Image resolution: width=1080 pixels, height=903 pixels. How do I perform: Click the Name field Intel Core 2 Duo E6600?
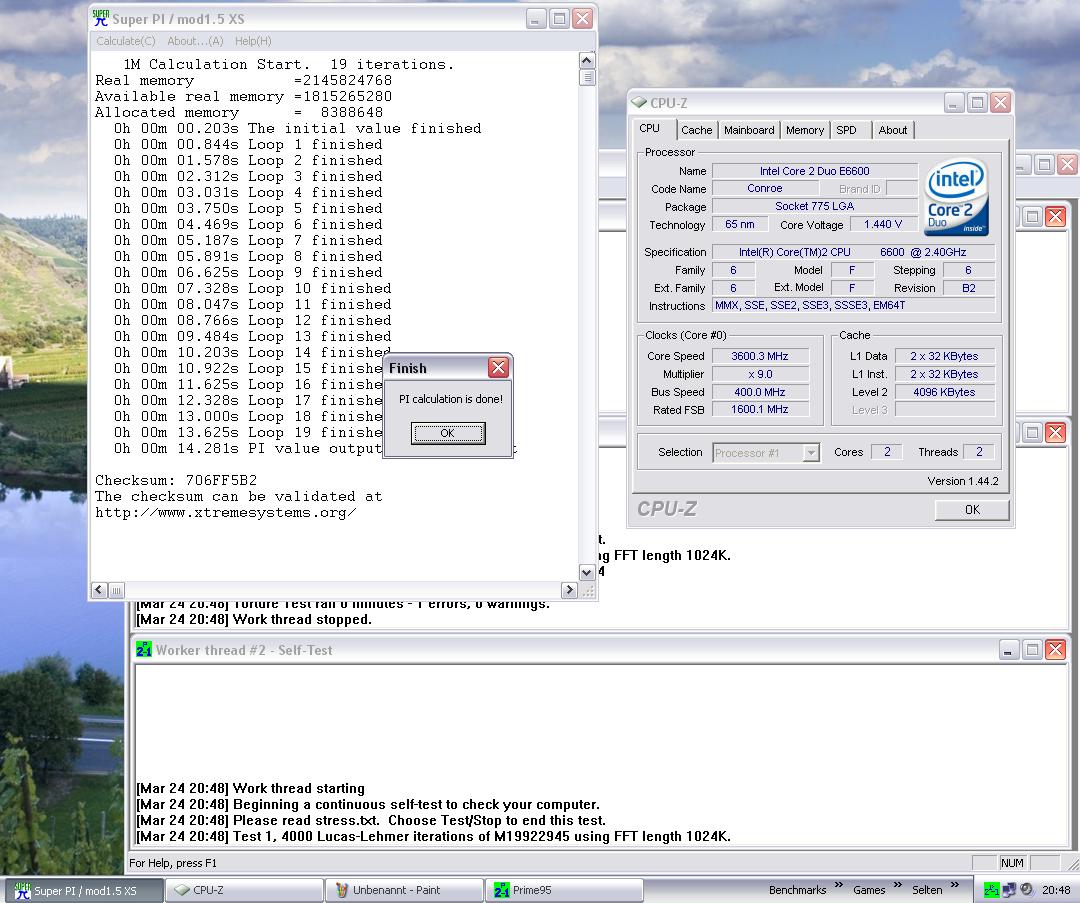click(814, 171)
